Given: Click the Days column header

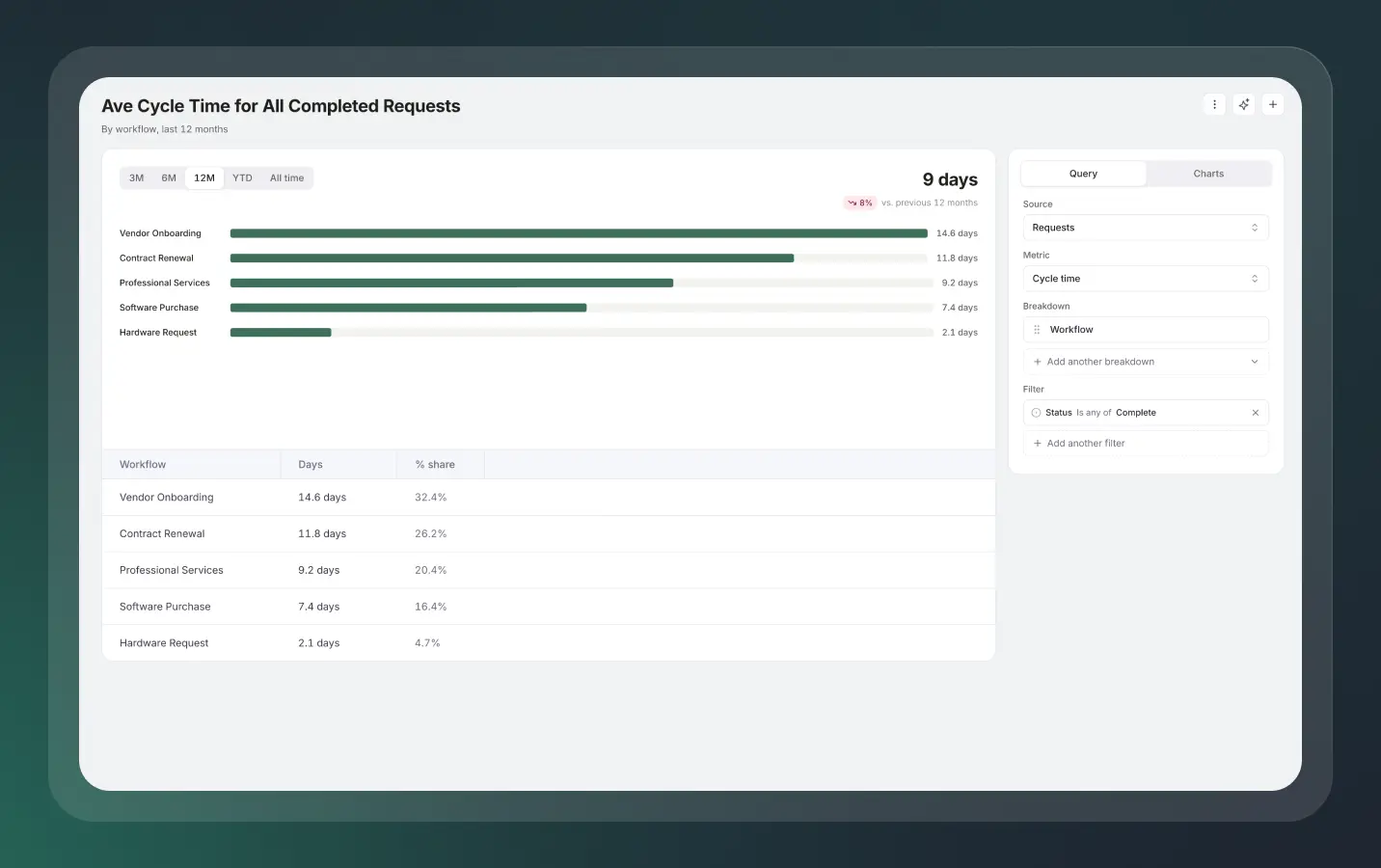Looking at the screenshot, I should [x=311, y=465].
